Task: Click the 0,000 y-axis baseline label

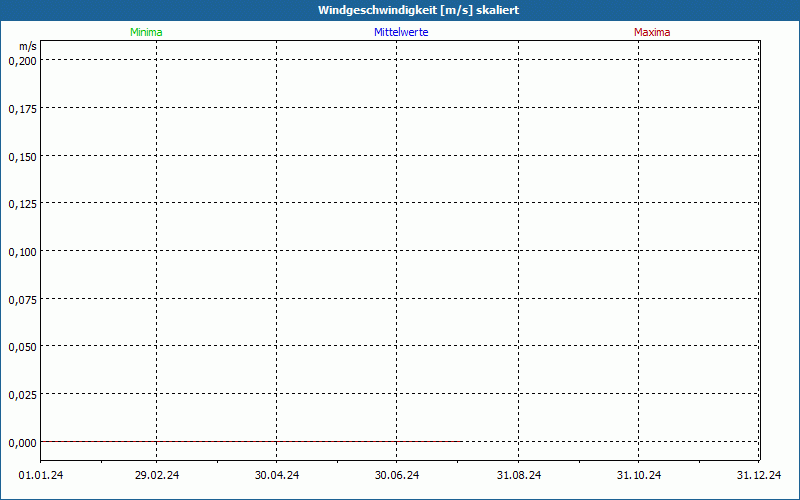Action: click(22, 442)
